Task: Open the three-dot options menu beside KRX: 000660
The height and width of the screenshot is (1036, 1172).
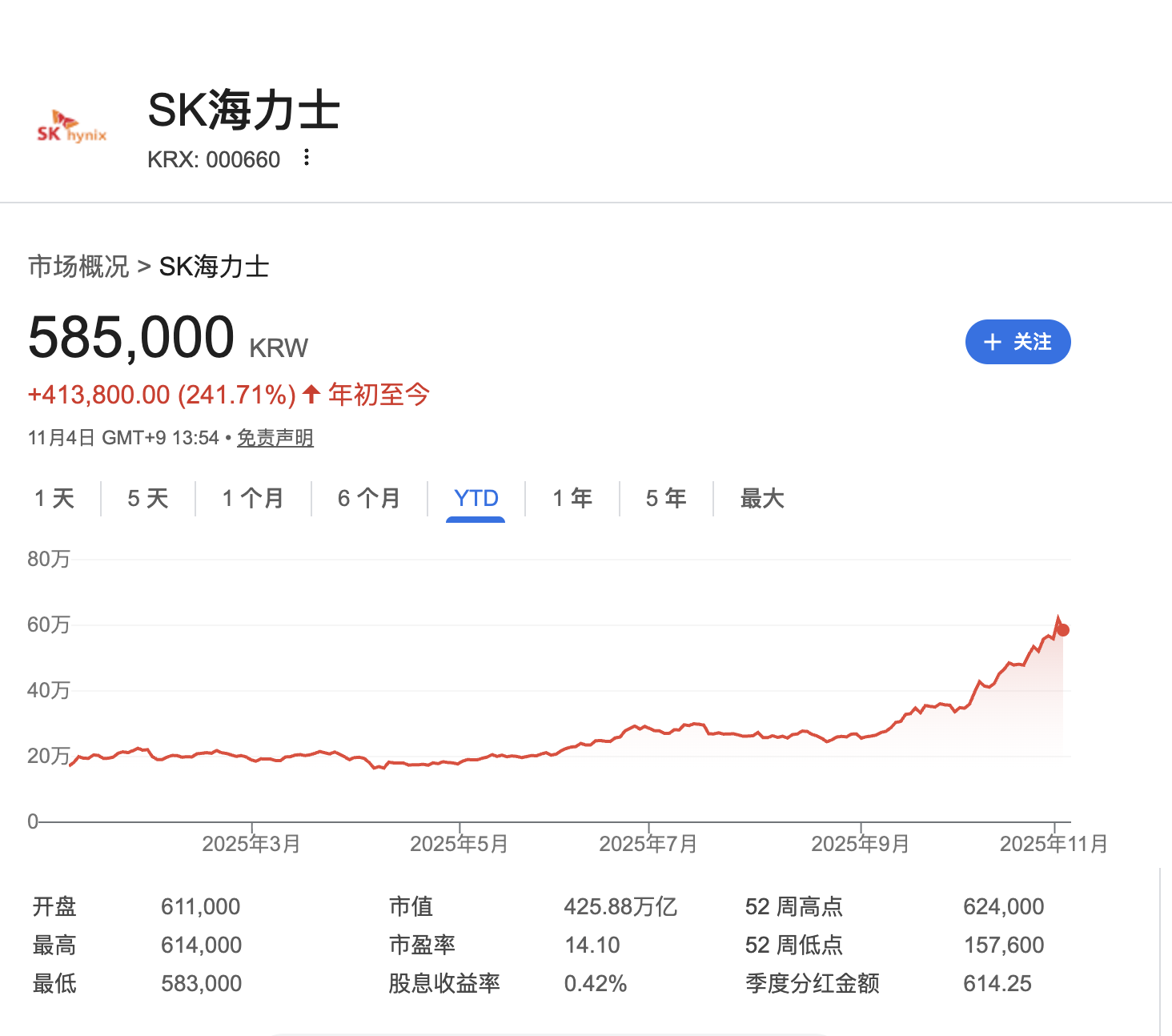Action: (x=306, y=159)
